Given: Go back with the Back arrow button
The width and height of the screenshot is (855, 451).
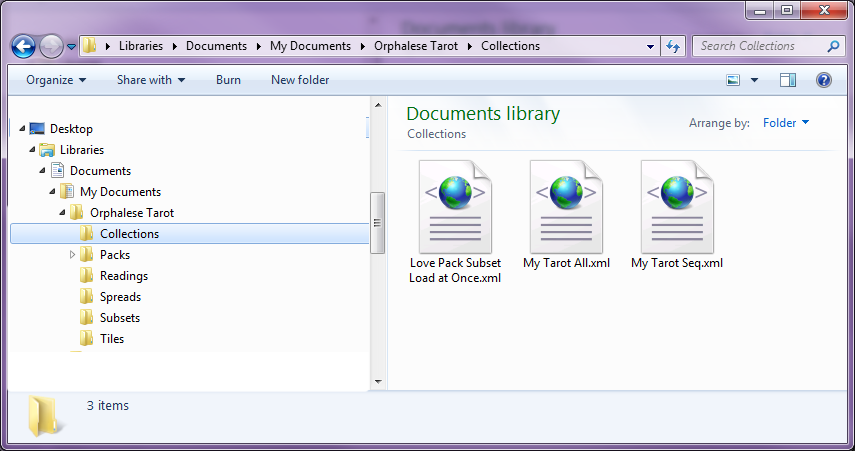Looking at the screenshot, I should click(23, 46).
